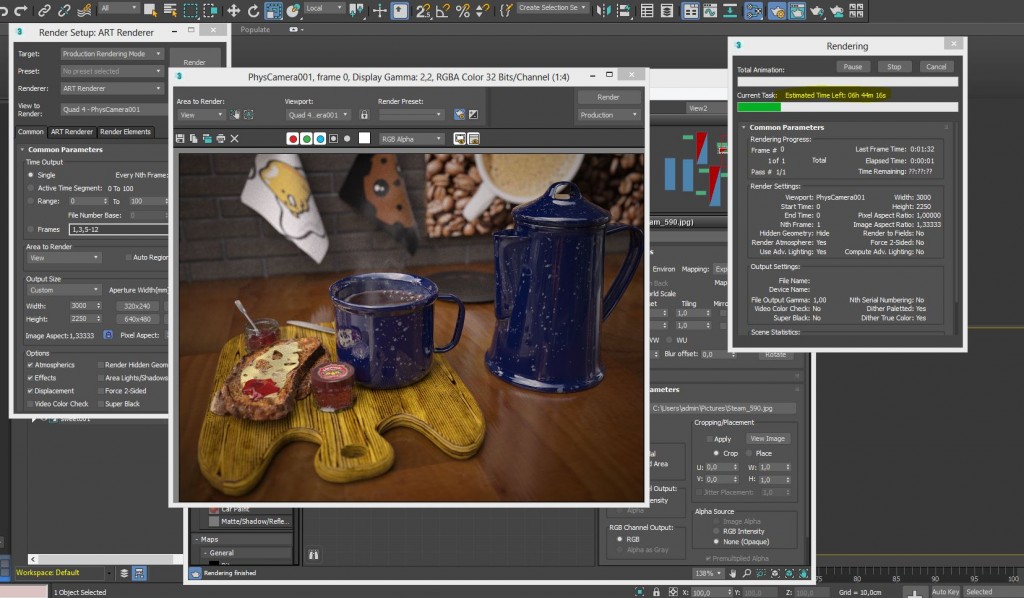The image size is (1024, 598).
Task: Switch to the ART Renderer tab
Action: pyautogui.click(x=72, y=132)
